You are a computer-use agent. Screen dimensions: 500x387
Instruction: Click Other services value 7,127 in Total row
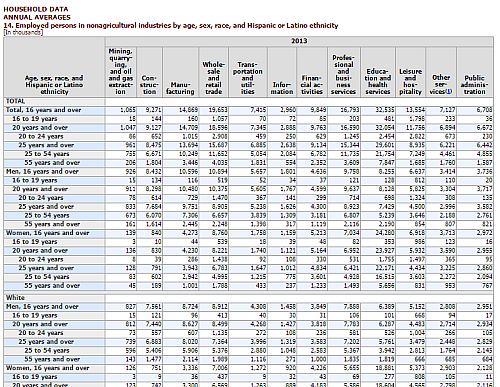click(x=447, y=110)
